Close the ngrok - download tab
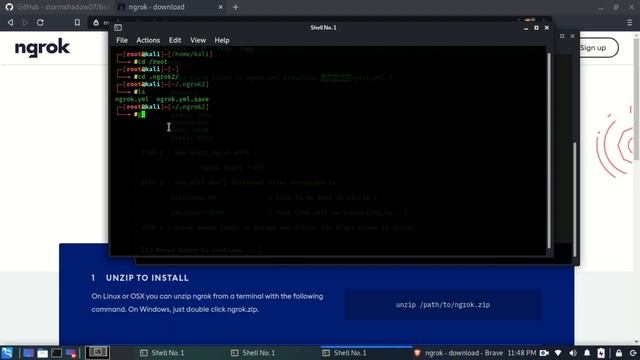This screenshot has width=640, height=360. (x=220, y=7)
